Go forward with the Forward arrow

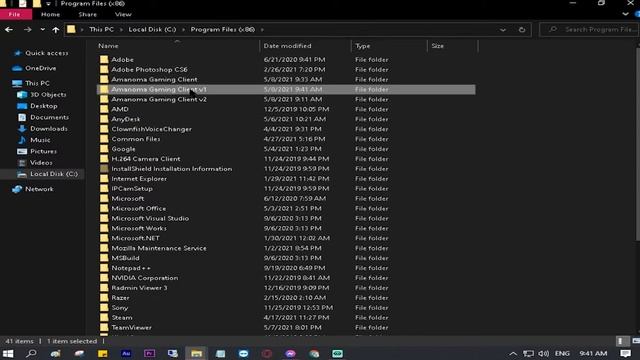coord(27,29)
